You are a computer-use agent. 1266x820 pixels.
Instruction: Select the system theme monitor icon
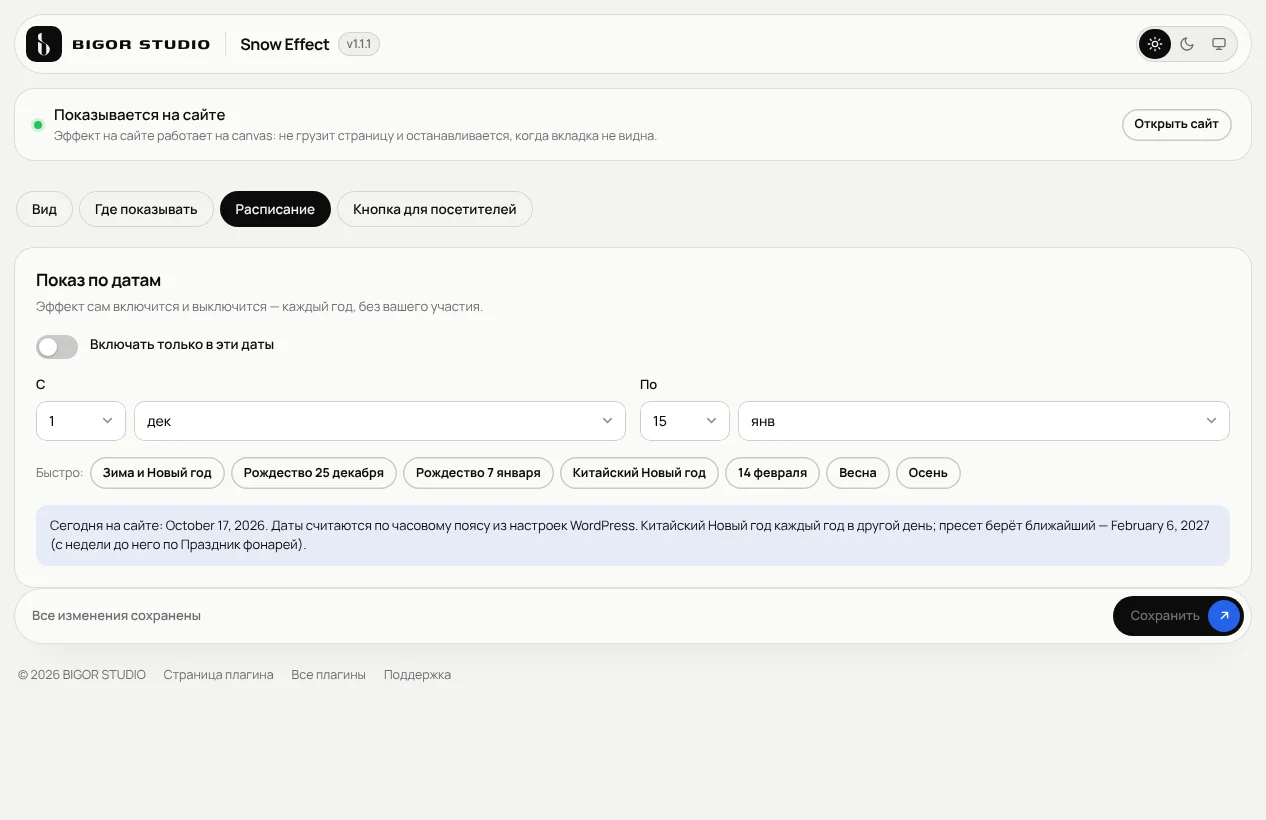1219,44
